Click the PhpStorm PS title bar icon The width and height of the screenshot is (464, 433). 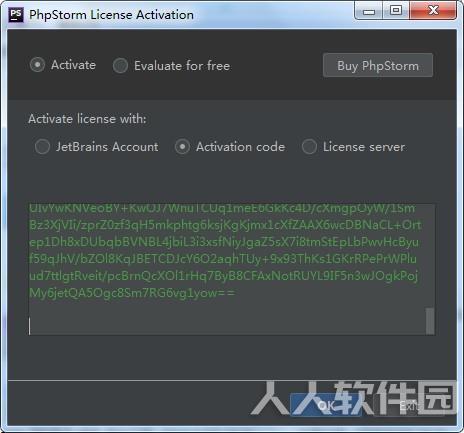[16, 15]
